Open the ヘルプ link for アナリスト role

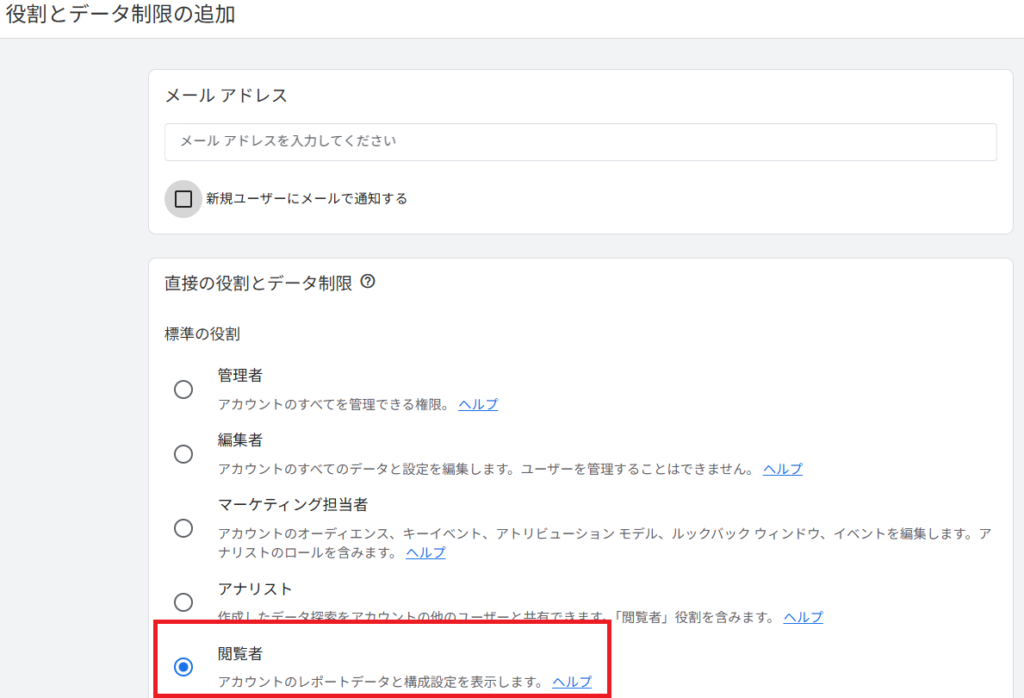(x=803, y=617)
